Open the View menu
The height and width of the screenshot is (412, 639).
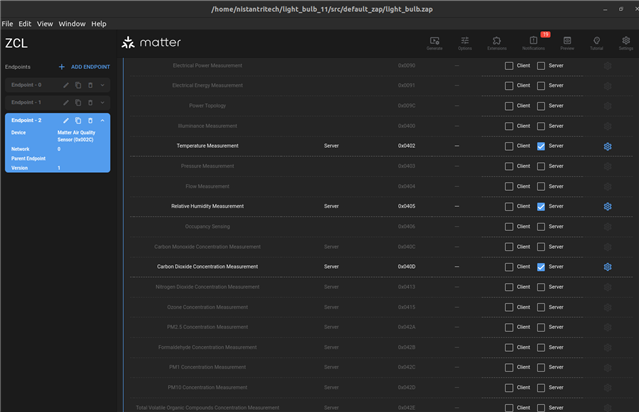pos(45,24)
